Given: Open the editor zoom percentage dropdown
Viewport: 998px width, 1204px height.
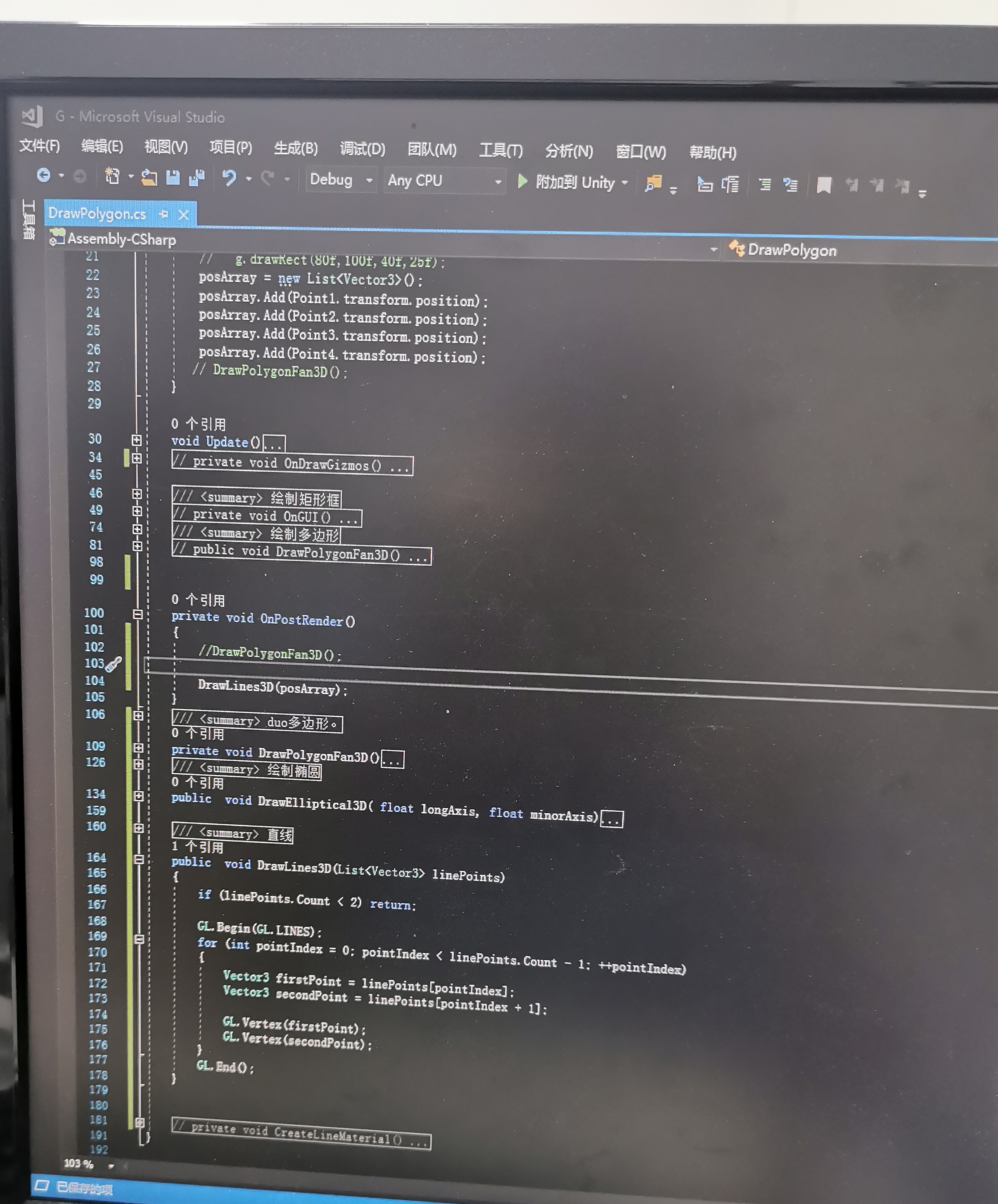Looking at the screenshot, I should tap(111, 1166).
